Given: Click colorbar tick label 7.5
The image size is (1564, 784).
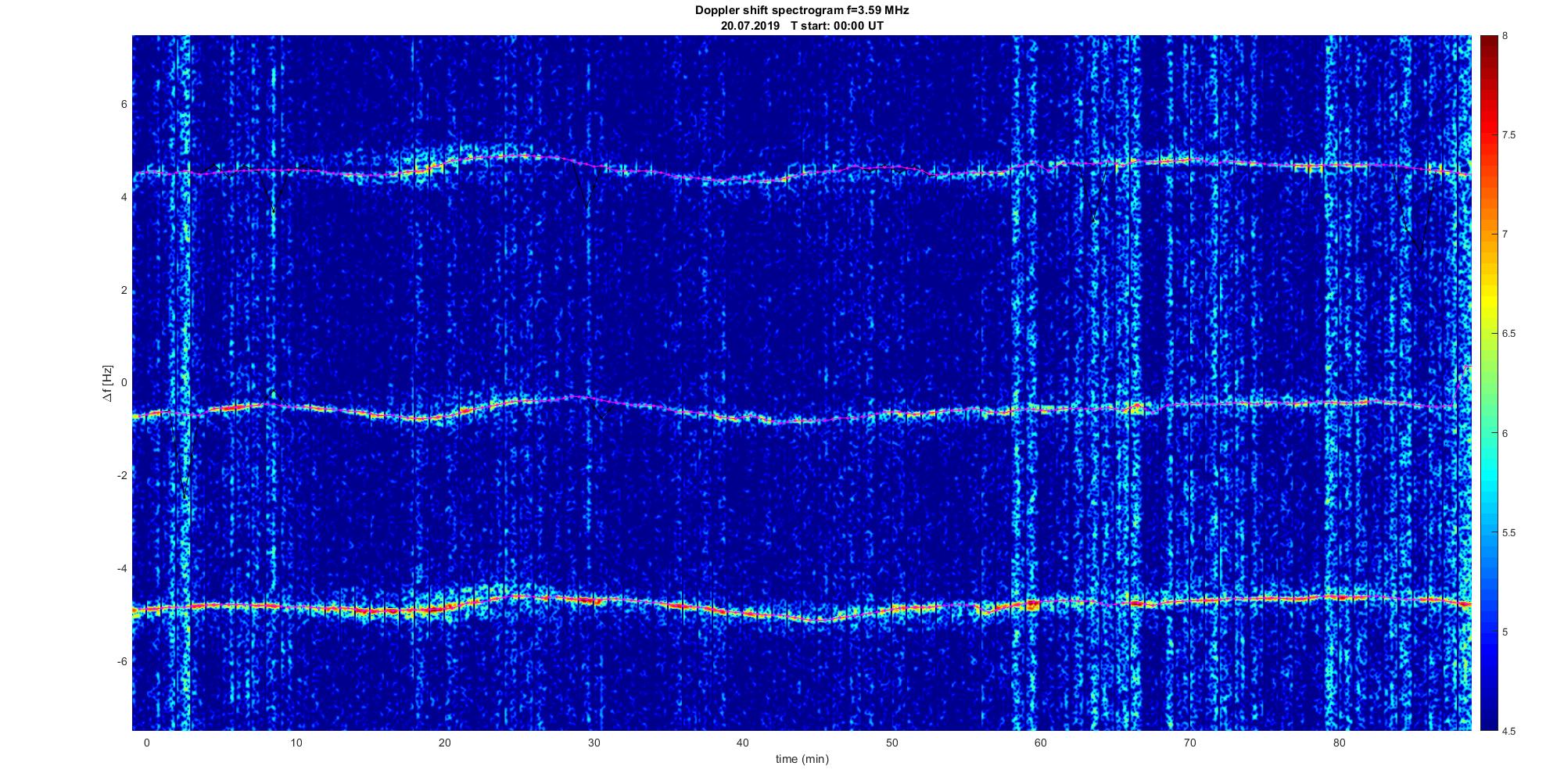Looking at the screenshot, I should coord(1509,135).
